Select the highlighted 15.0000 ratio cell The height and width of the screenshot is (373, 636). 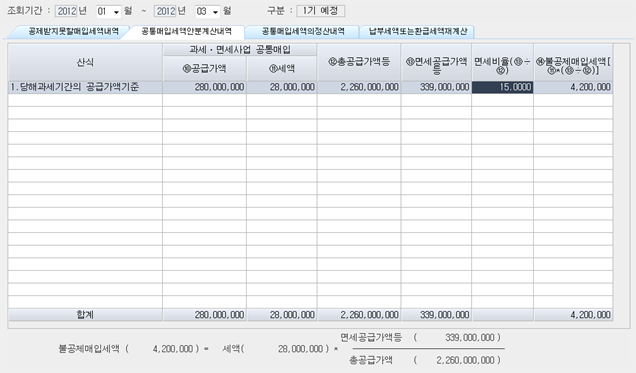pos(503,87)
